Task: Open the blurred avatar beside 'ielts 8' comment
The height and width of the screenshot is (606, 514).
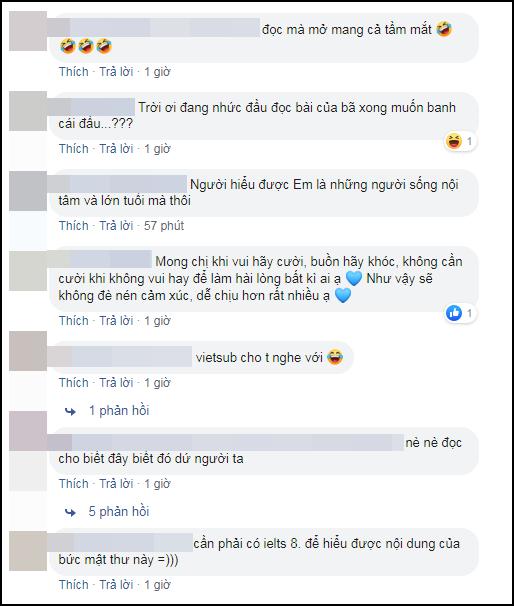Action: pyautogui.click(x=28, y=551)
